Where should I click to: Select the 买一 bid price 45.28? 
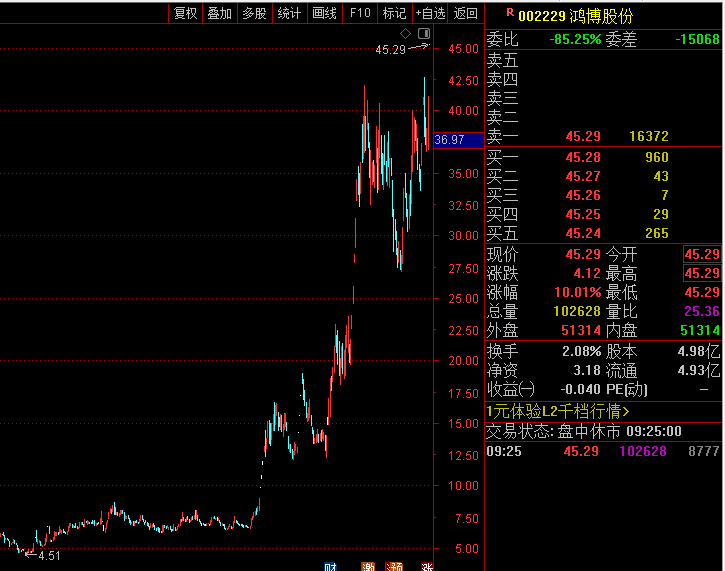tap(583, 157)
